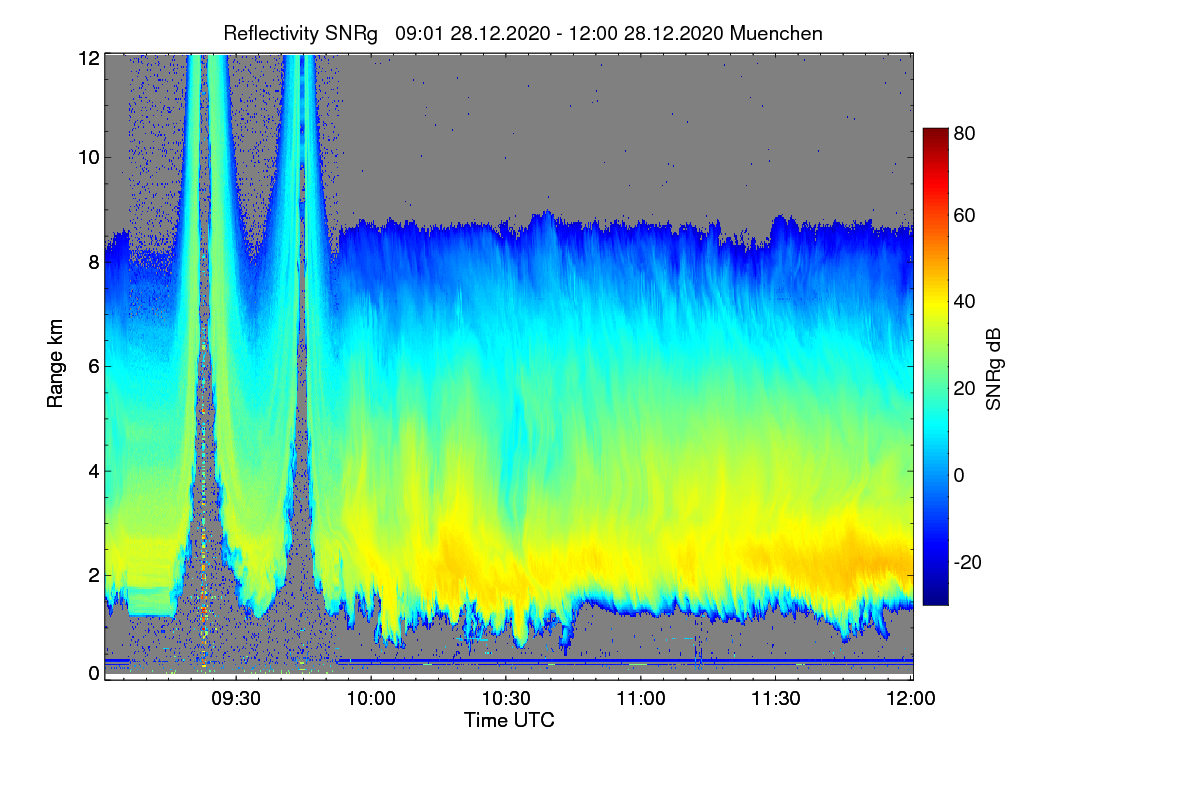Click the plot title 'Reflectivity SNRg'
This screenshot has width=1200, height=800.
click(301, 33)
